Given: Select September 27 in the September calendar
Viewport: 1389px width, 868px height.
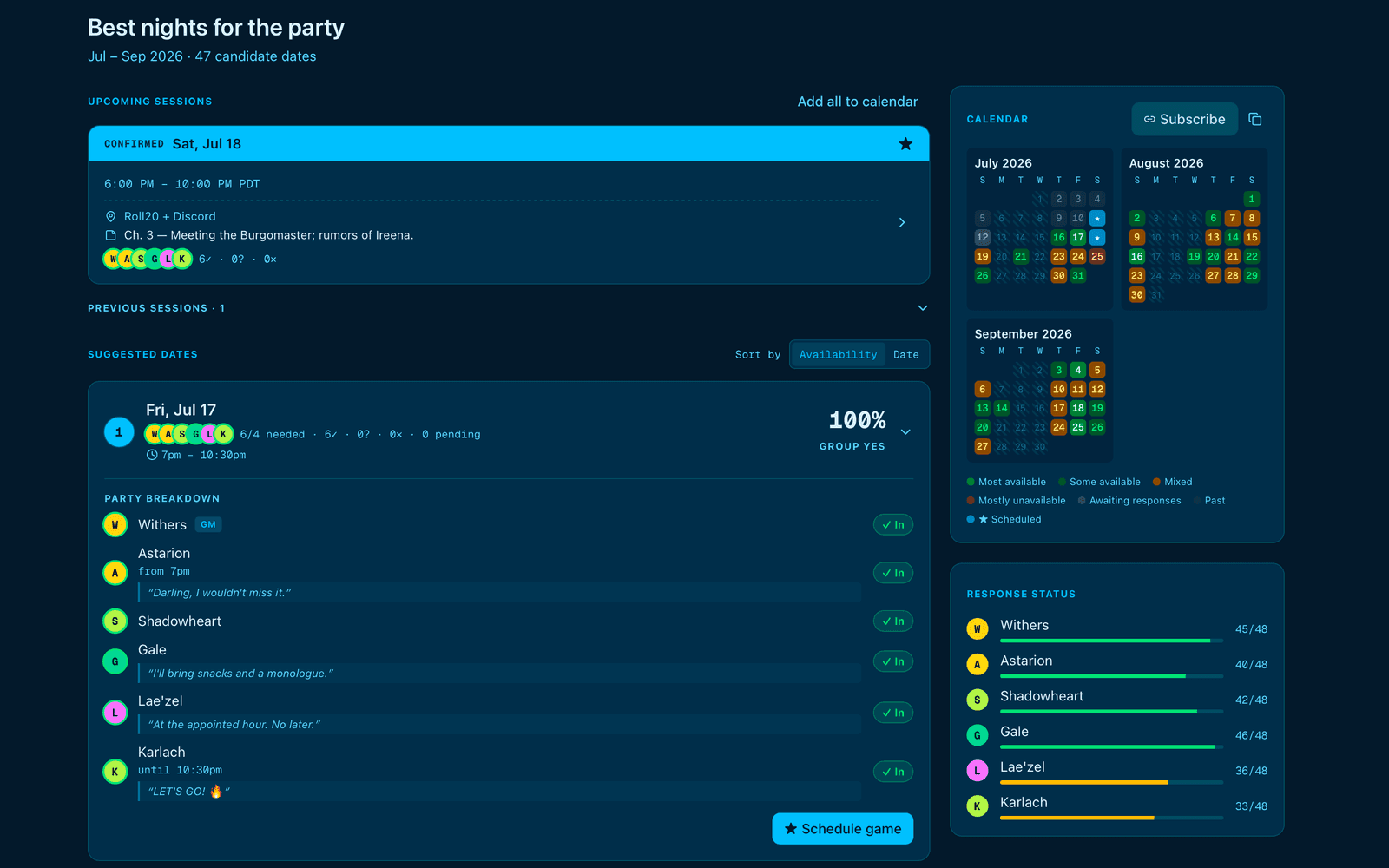Looking at the screenshot, I should (983, 446).
